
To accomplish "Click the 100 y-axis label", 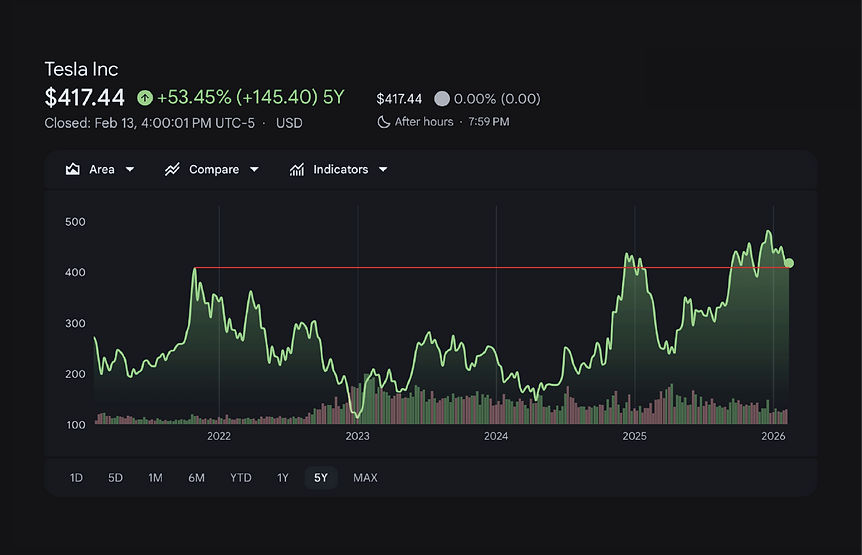I will (76, 425).
